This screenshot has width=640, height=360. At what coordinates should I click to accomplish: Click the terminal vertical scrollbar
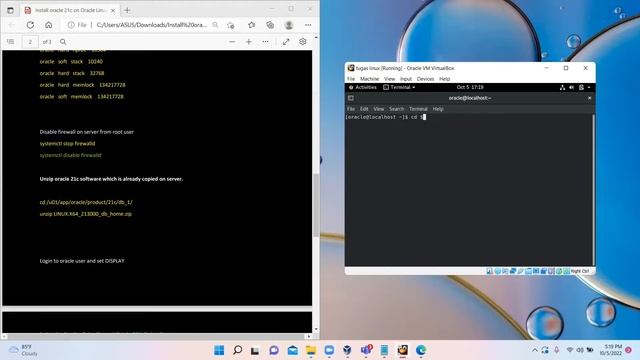[x=593, y=190]
